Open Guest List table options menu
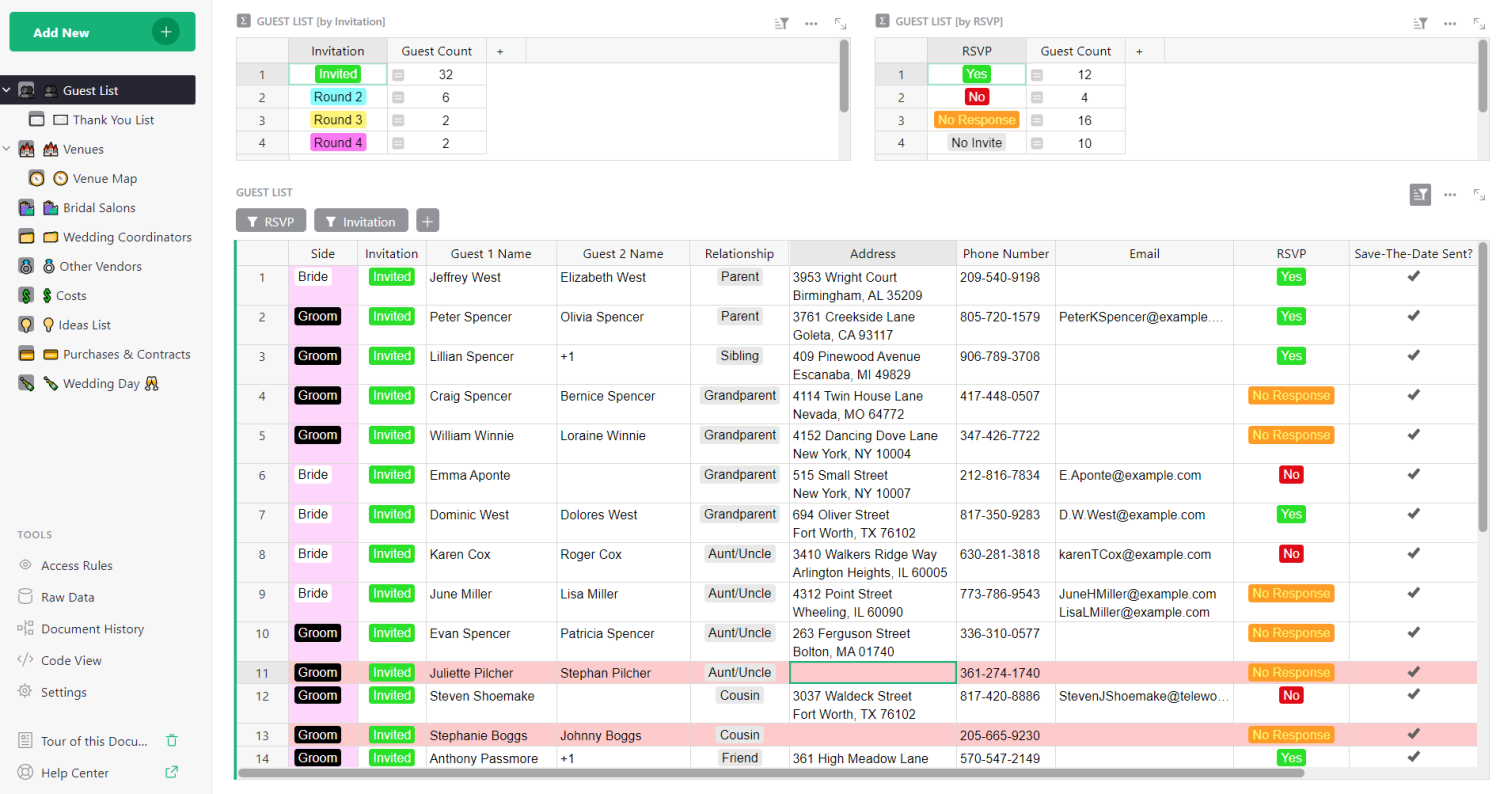 1450,194
